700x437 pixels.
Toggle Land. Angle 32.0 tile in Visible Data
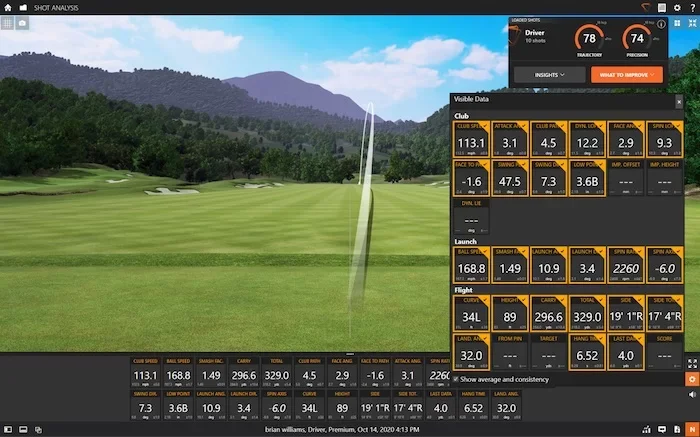471,352
